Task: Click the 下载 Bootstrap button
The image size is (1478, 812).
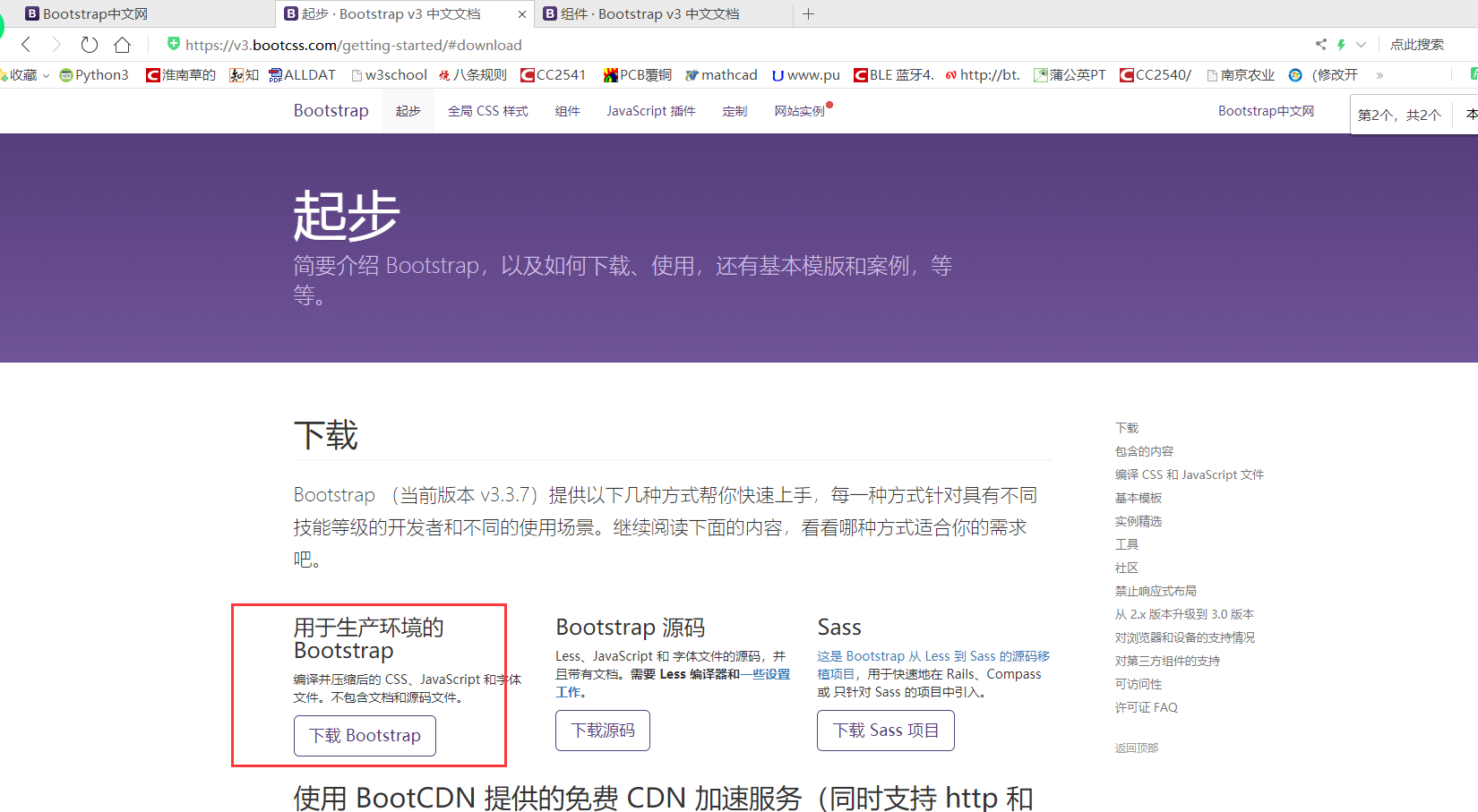Action: 364,735
